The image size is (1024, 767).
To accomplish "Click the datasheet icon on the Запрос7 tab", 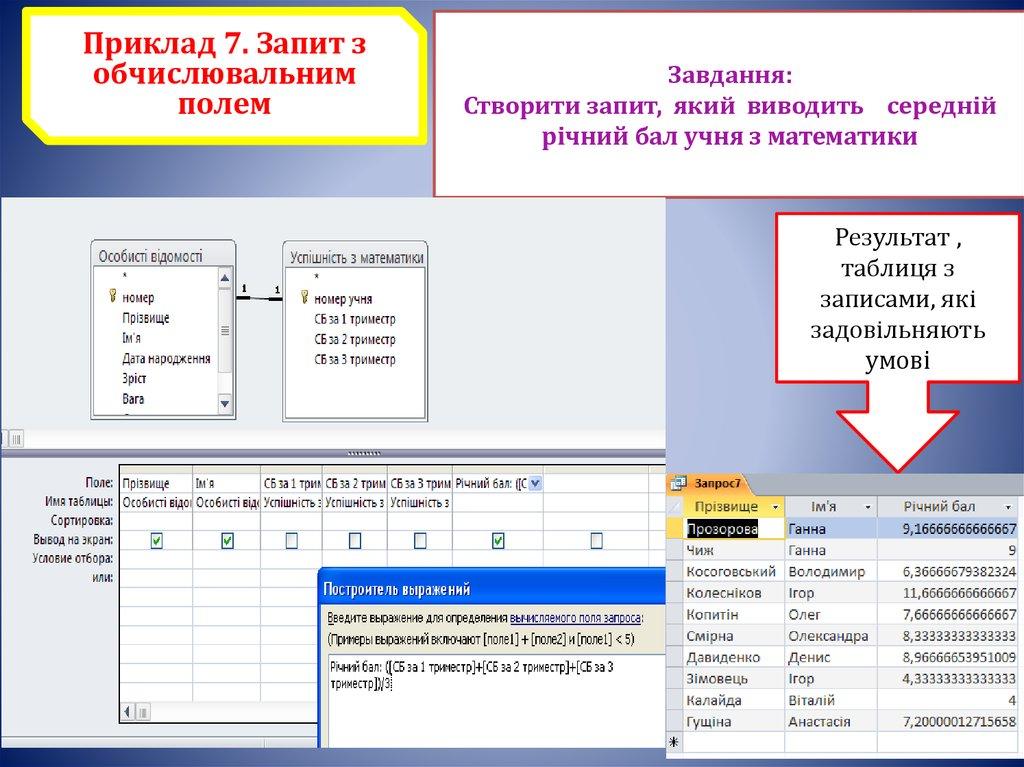I will coord(680,481).
